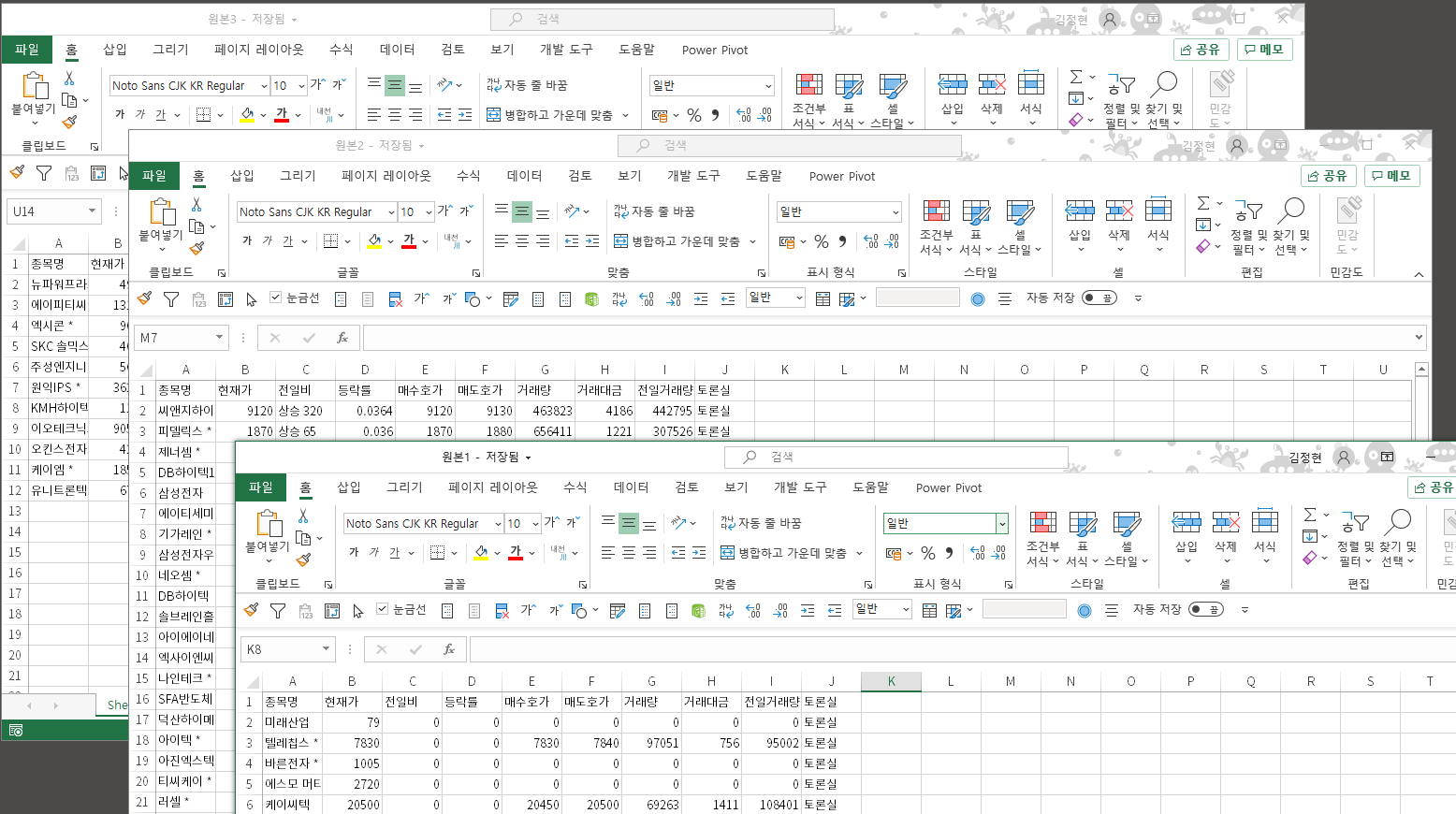This screenshot has width=1456, height=814.
Task: Expand formula bar in 원본2 window
Action: [x=1419, y=337]
